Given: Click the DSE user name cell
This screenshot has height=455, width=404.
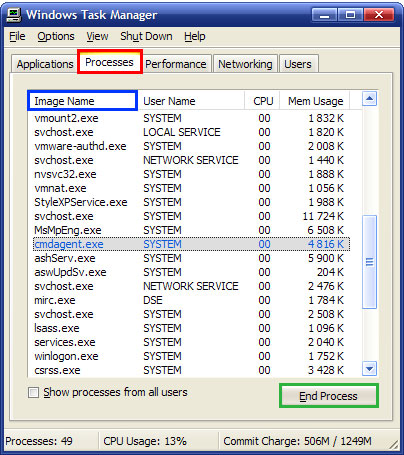Looking at the screenshot, I should click(153, 300).
